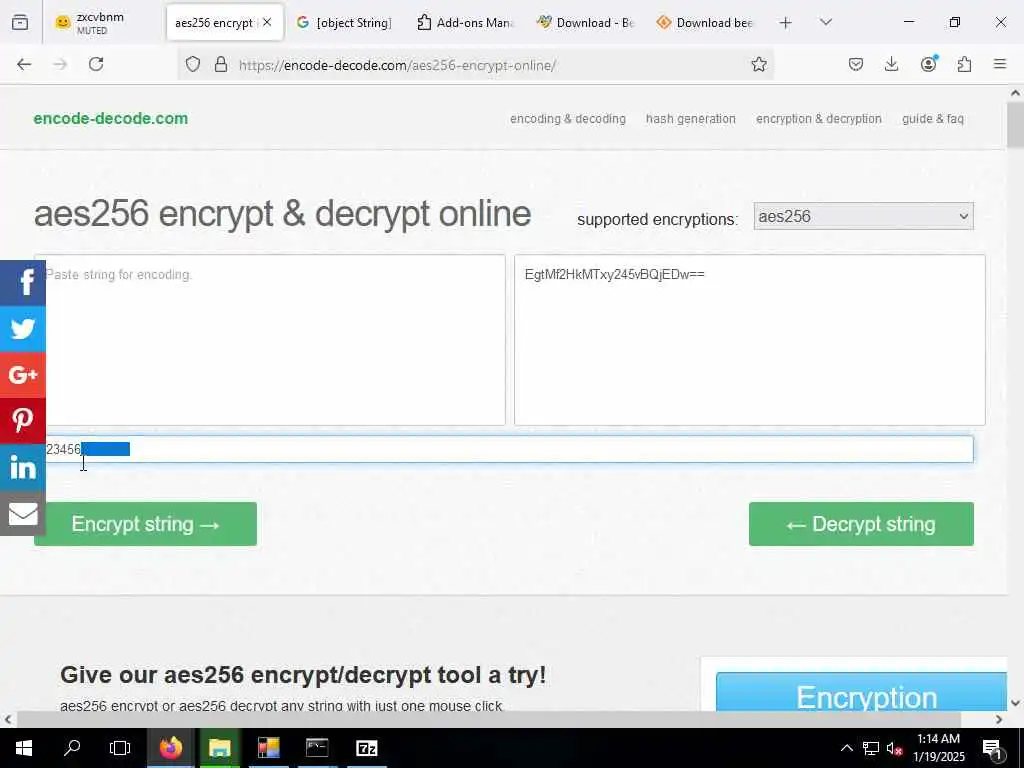The width and height of the screenshot is (1024, 768).
Task: Bookmark this page with the star icon
Action: tap(758, 64)
